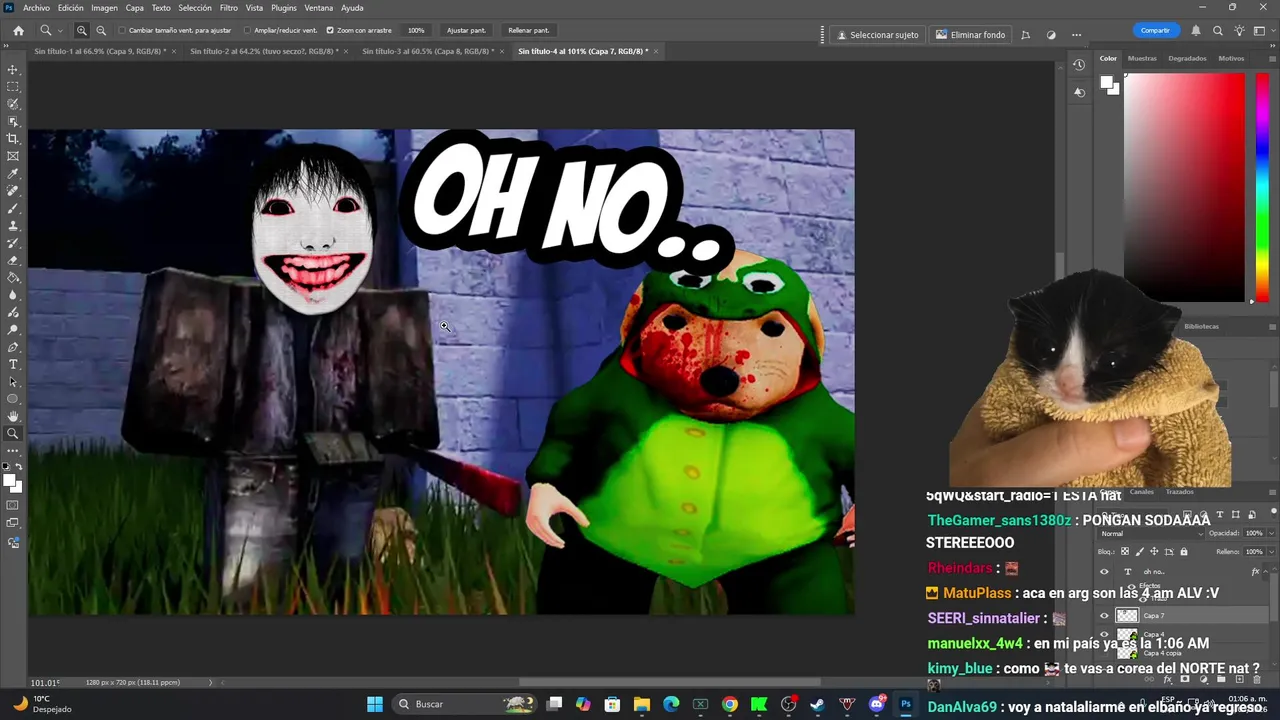Toggle the Efectos visibility eye

(x=1131, y=587)
